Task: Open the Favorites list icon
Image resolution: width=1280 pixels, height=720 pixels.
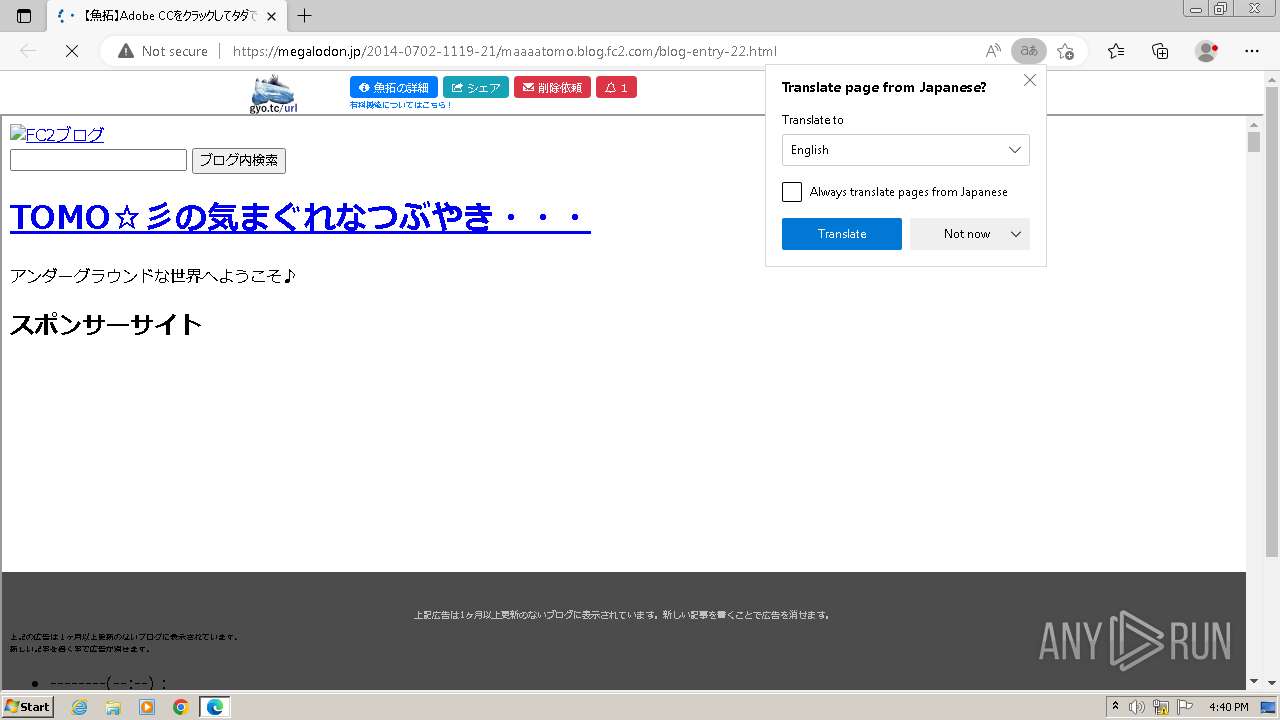Action: [1116, 51]
